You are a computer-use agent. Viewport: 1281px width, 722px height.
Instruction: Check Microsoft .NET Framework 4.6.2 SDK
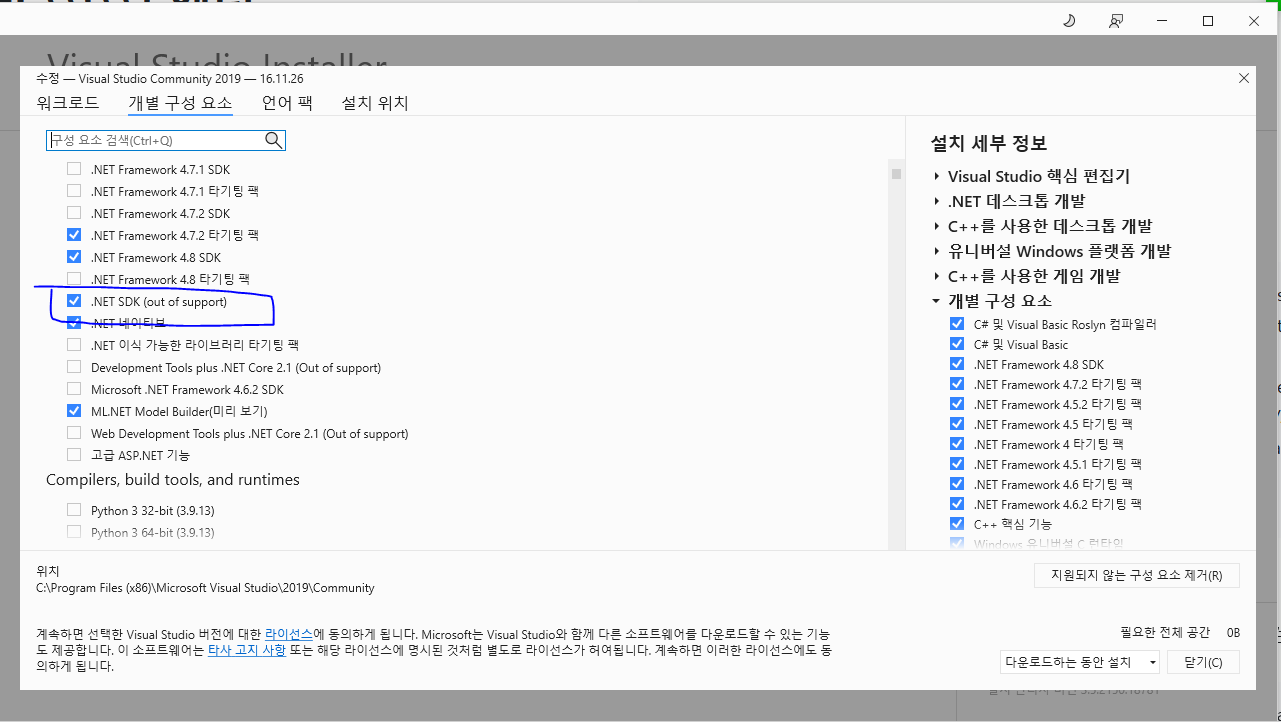coord(74,389)
